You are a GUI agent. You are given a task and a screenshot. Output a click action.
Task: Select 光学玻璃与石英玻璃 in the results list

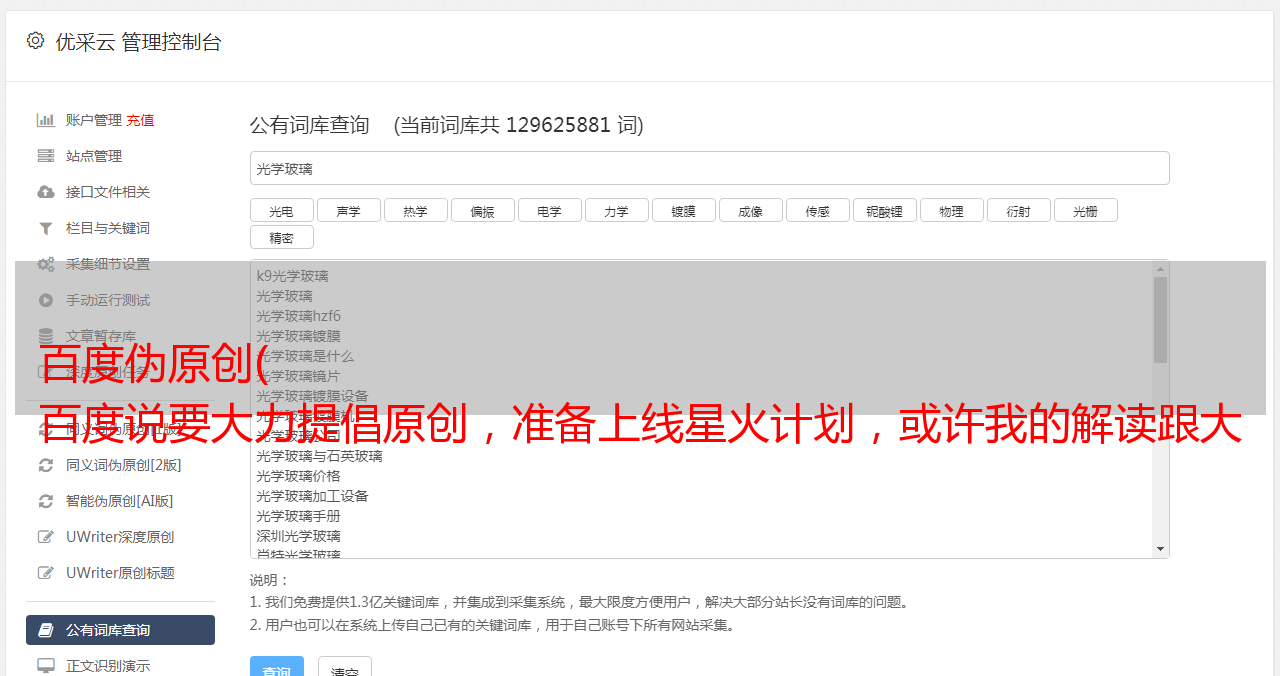(x=319, y=456)
